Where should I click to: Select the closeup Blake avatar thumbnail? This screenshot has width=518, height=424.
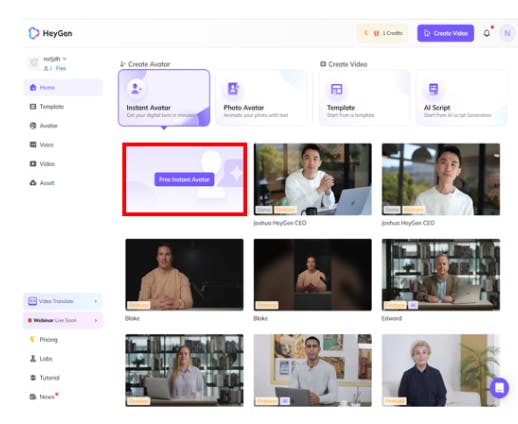point(184,275)
